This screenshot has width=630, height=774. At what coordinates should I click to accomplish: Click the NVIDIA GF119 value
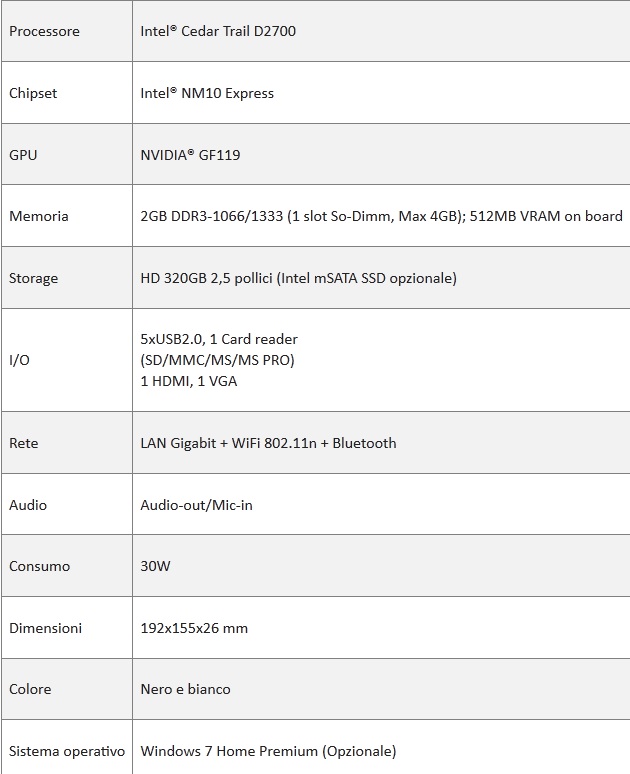[190, 155]
